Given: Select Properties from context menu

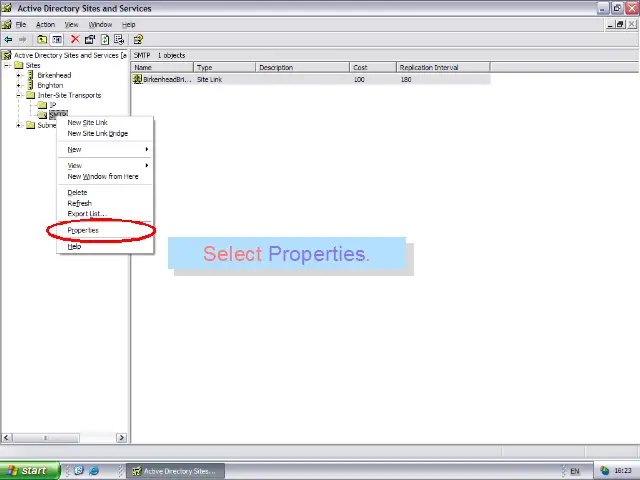Looking at the screenshot, I should pyautogui.click(x=105, y=230).
